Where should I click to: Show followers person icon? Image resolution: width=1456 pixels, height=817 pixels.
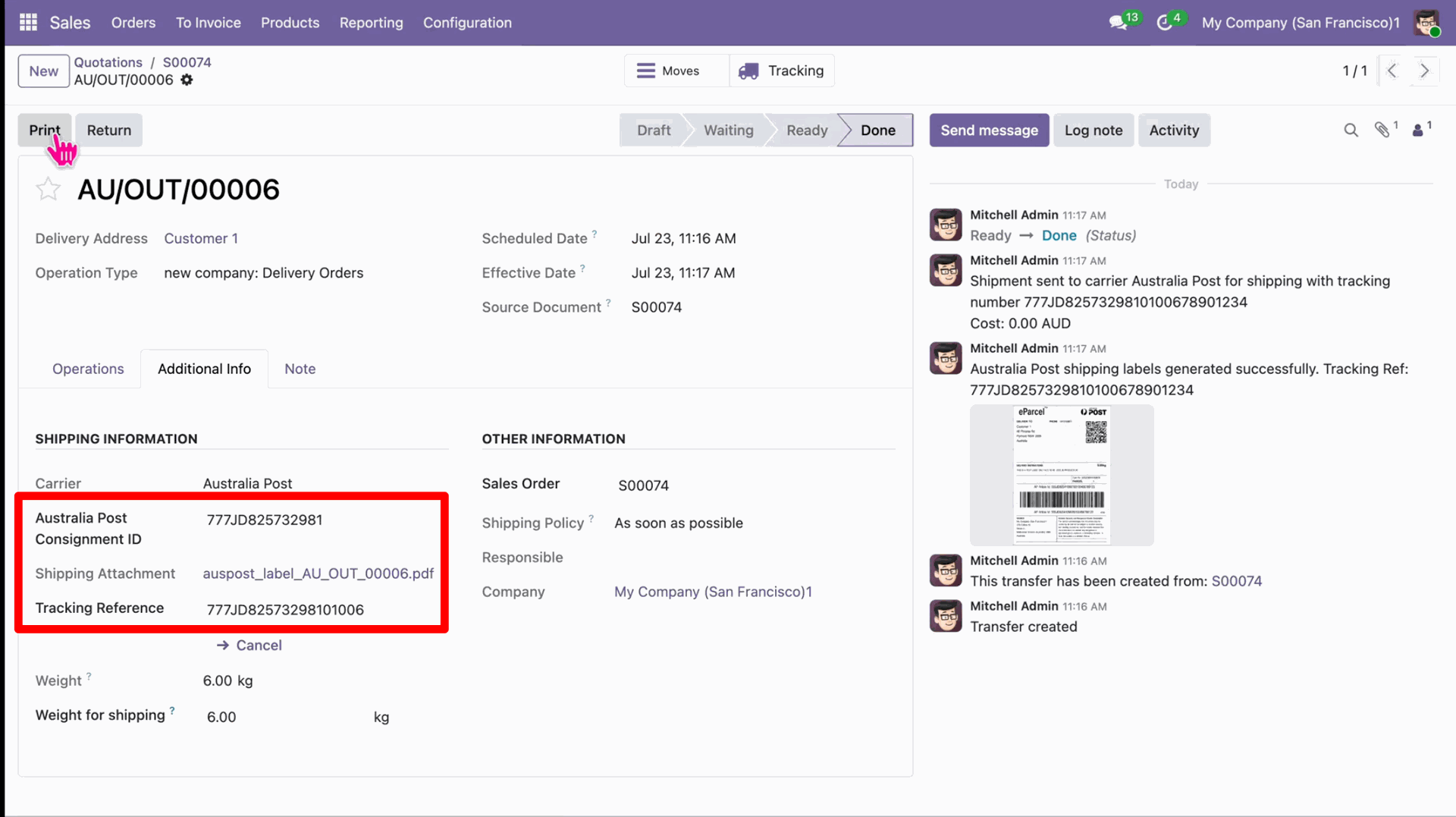[x=1417, y=130]
